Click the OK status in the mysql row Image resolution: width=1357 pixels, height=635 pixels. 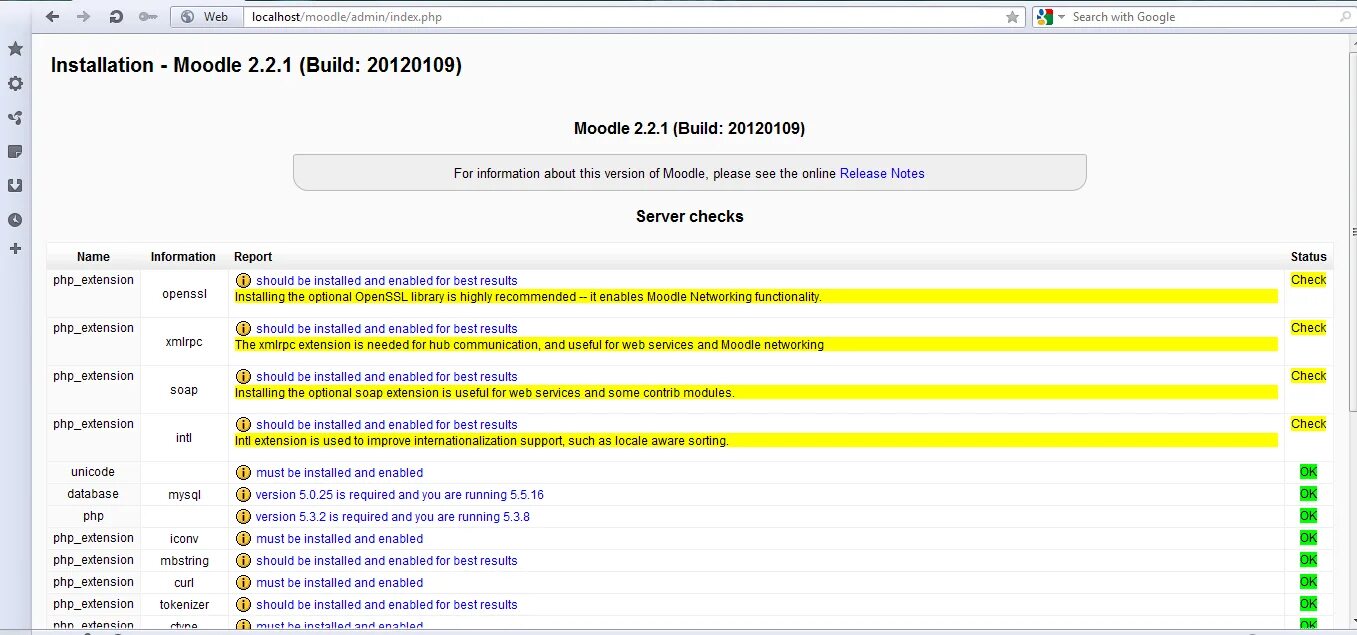(1308, 494)
